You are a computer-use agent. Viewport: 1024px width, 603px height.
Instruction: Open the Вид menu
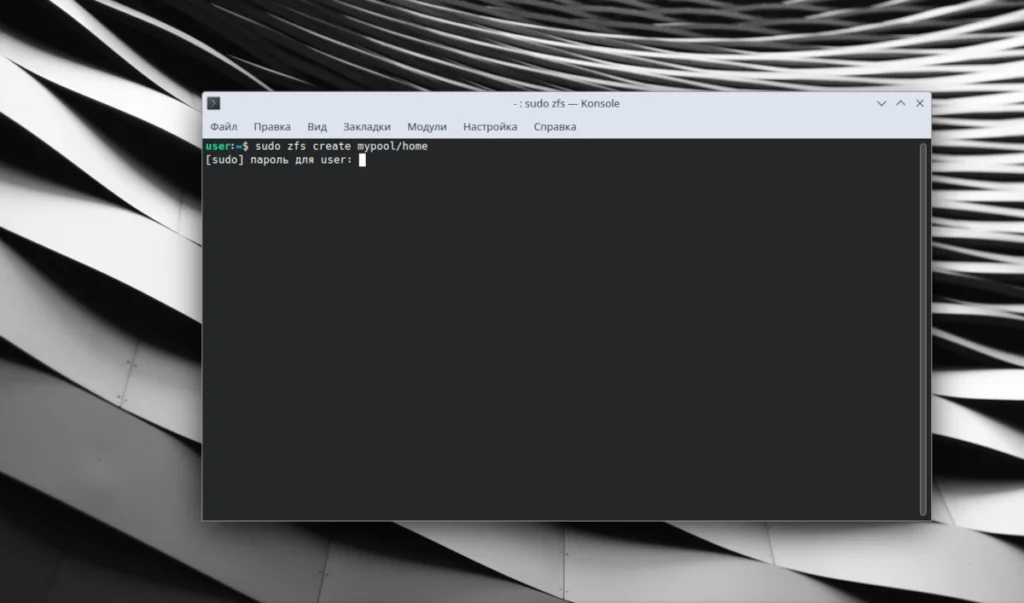tap(317, 127)
